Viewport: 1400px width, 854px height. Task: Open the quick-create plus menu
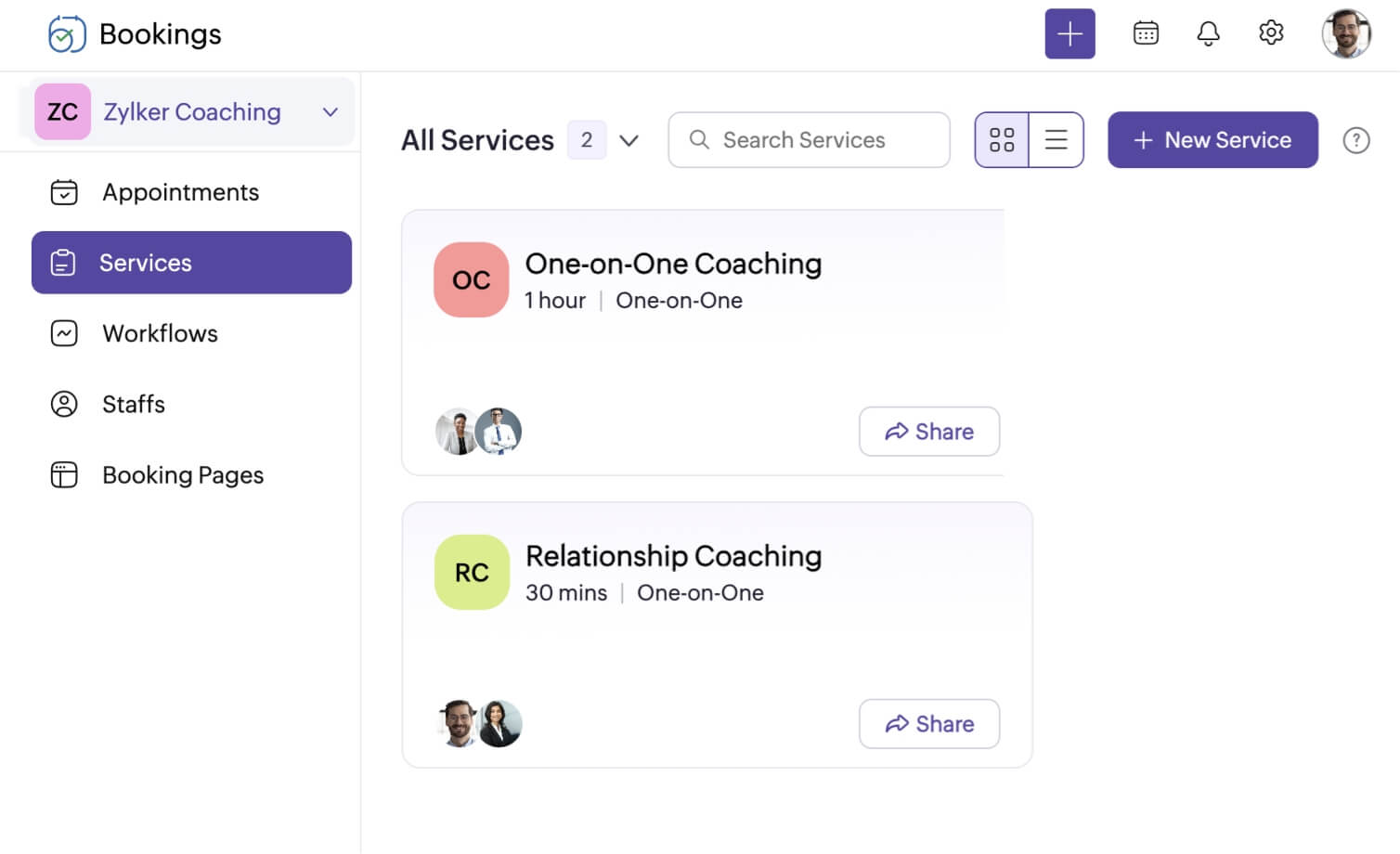(1069, 32)
